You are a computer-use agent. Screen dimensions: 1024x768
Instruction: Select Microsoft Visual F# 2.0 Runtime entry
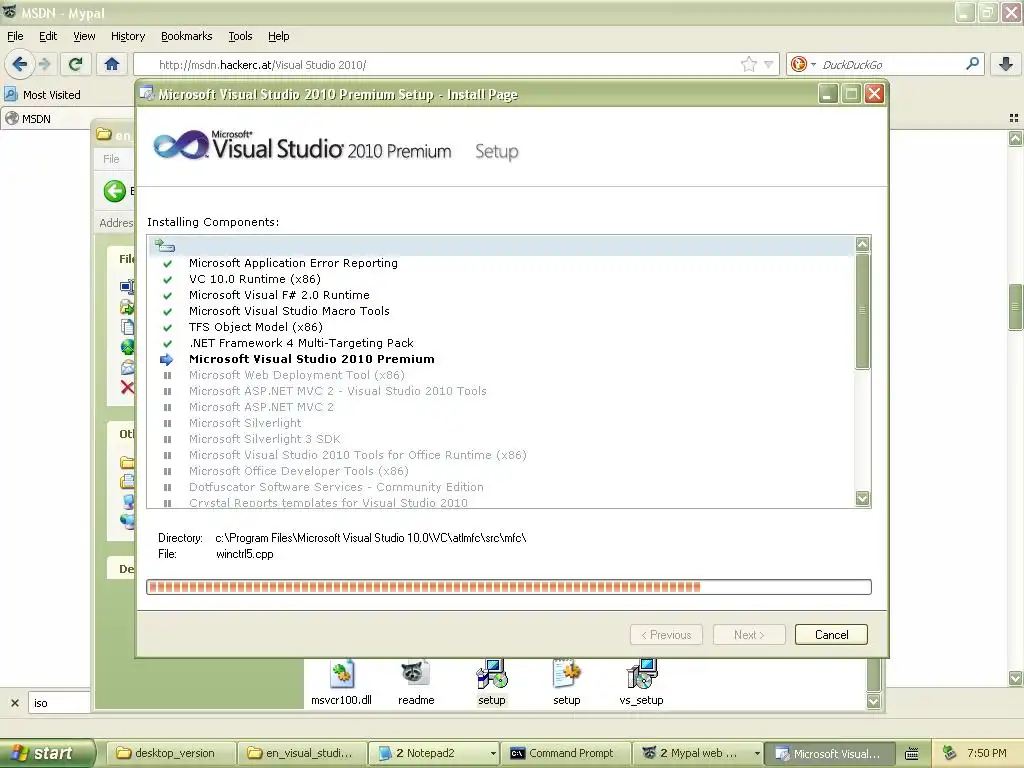279,295
